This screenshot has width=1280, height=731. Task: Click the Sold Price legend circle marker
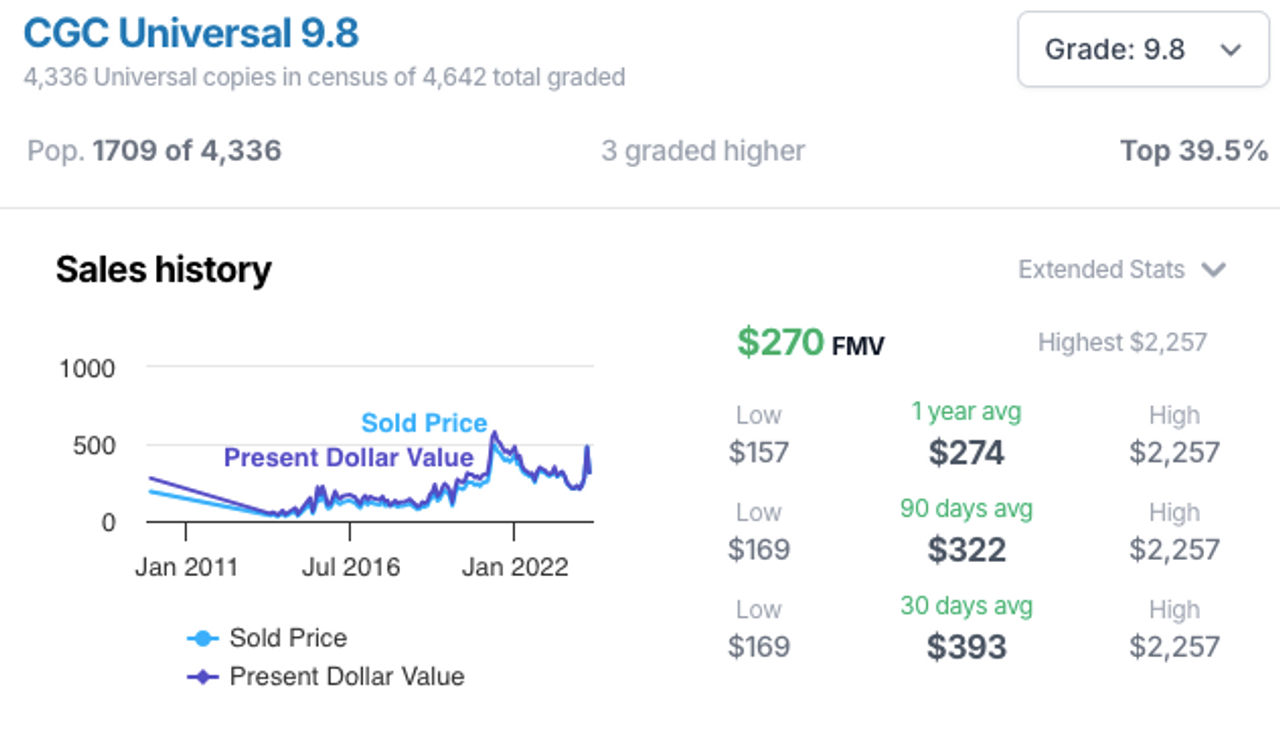[202, 639]
